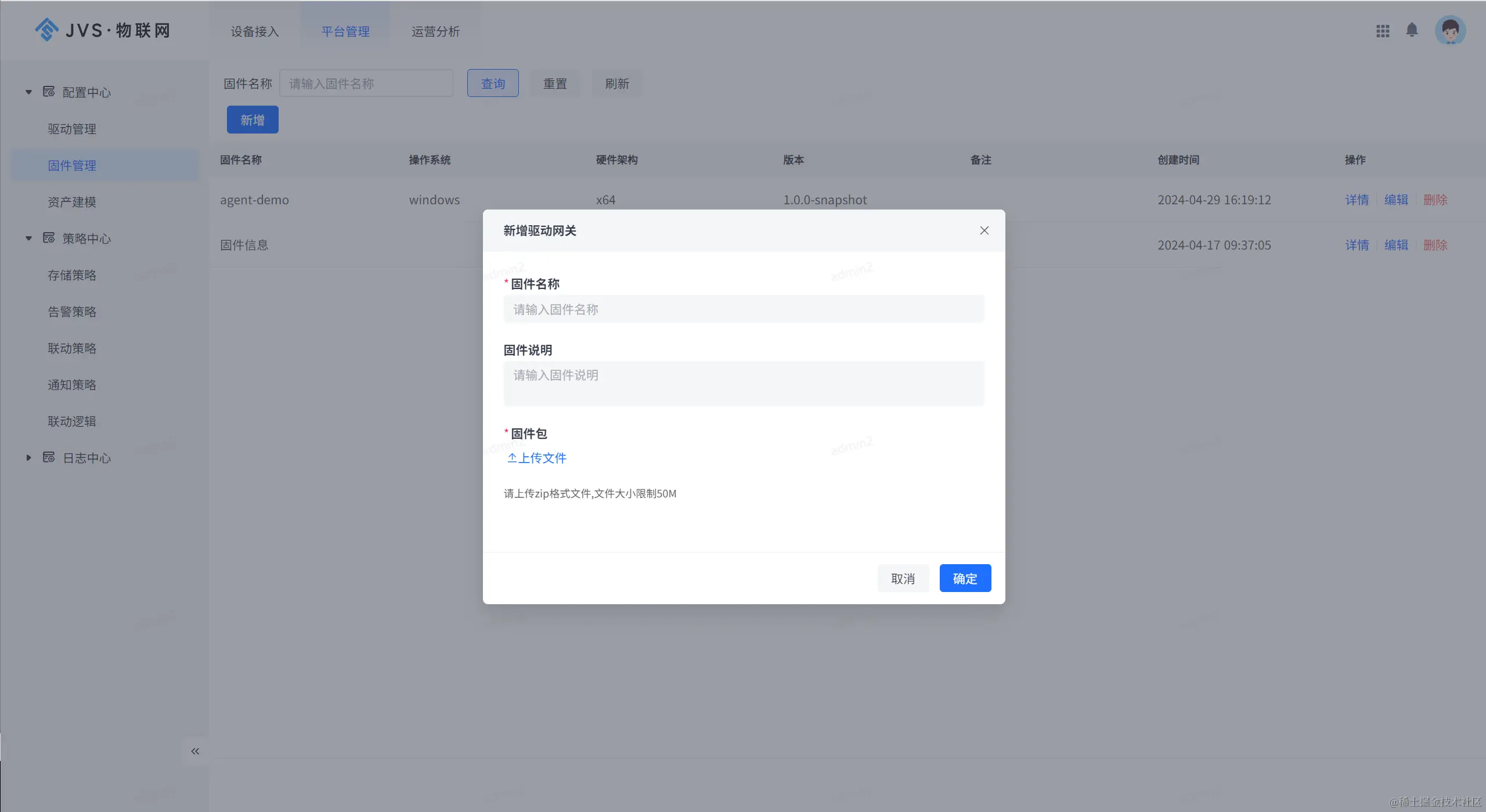
Task: Click the 配置中心 folder icon
Action: pos(49,92)
